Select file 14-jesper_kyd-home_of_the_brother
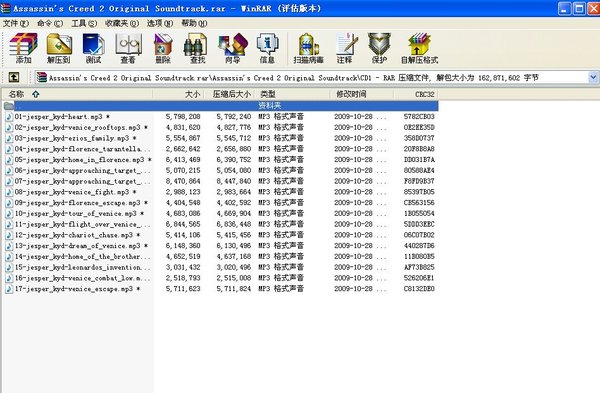600x393 pixels. 82,256
